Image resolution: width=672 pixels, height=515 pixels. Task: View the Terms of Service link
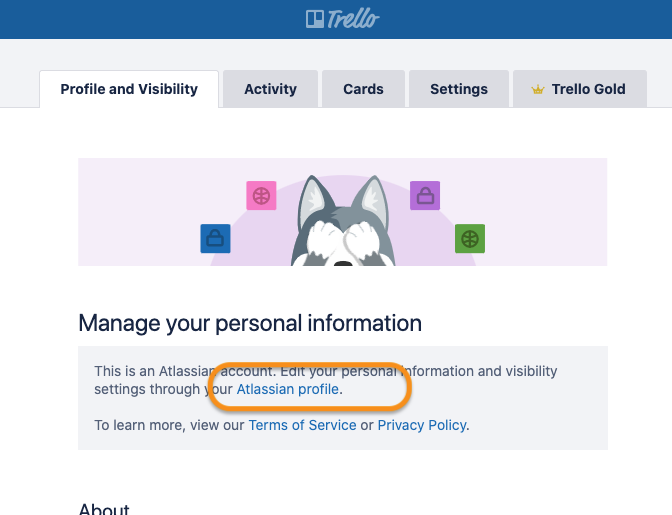point(302,425)
